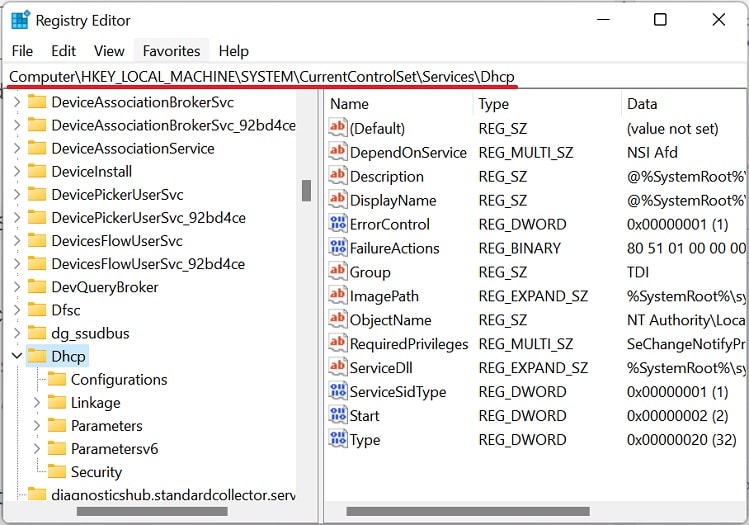
Task: Expand the DevicePickerUserSvc key
Action: (17, 194)
